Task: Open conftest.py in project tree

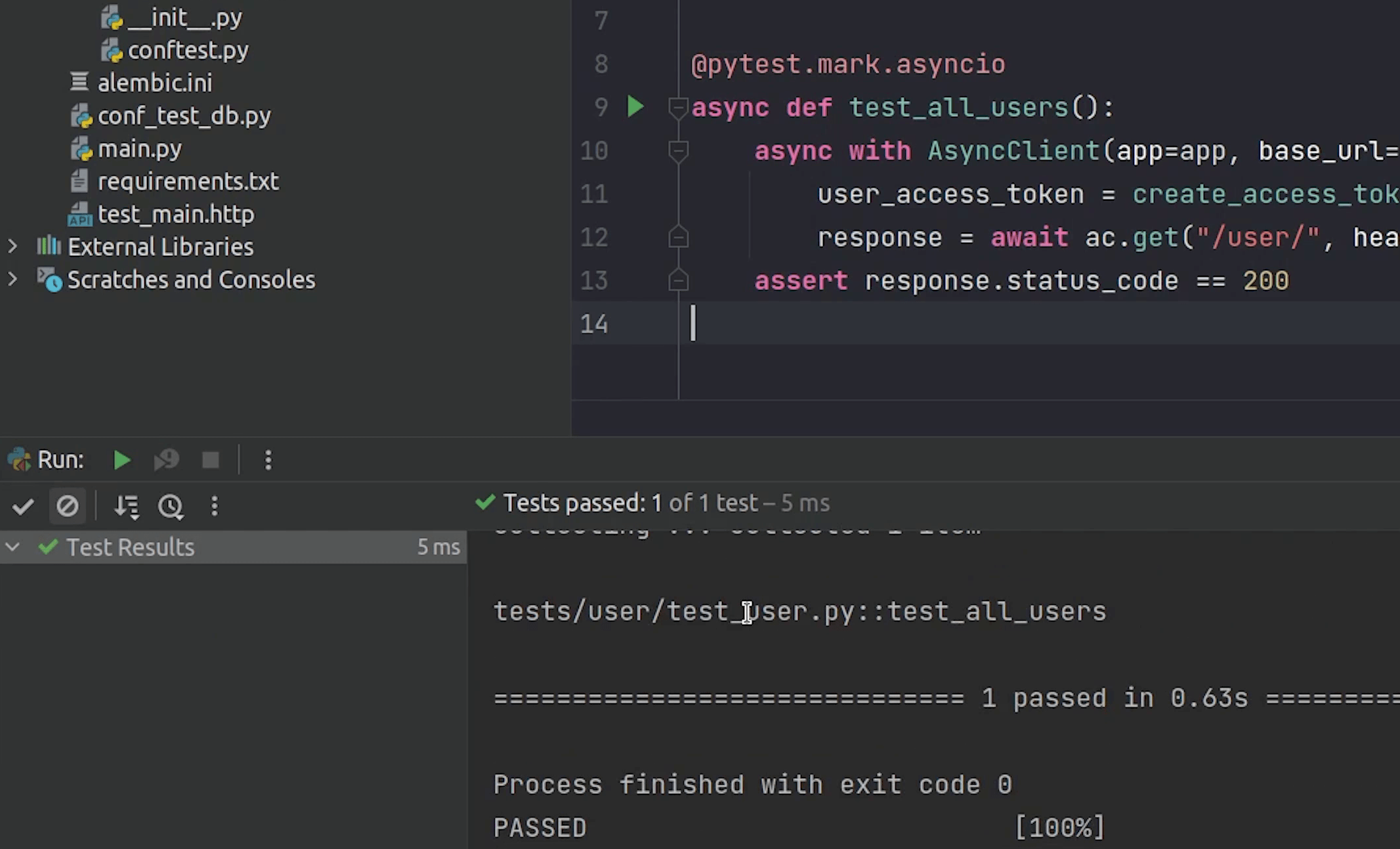Action: (188, 51)
